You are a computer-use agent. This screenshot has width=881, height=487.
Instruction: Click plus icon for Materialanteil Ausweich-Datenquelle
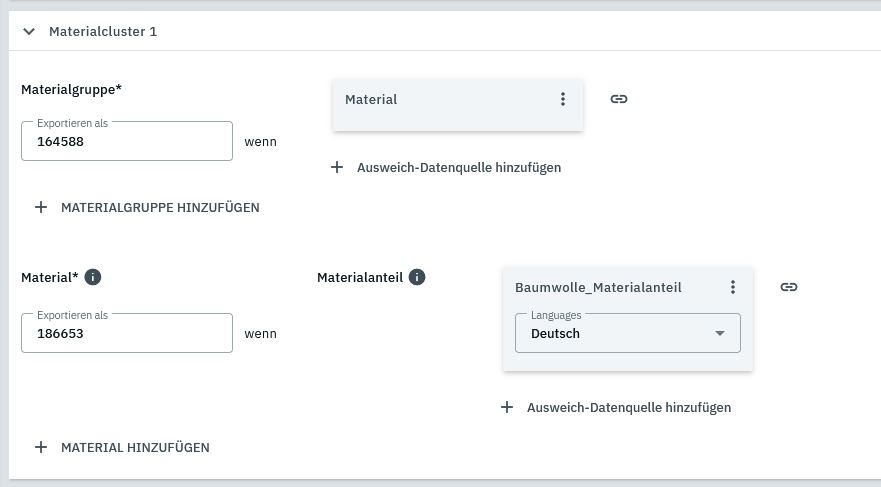[x=507, y=407]
